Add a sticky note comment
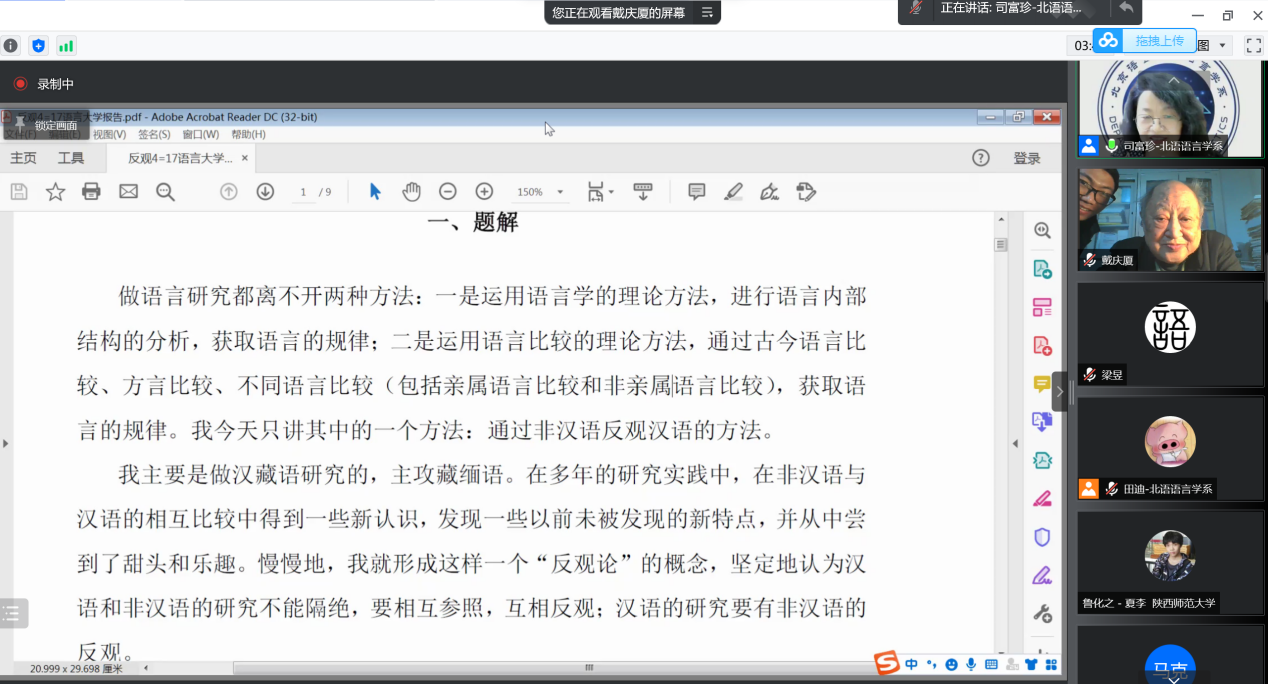The image size is (1268, 684). [697, 192]
